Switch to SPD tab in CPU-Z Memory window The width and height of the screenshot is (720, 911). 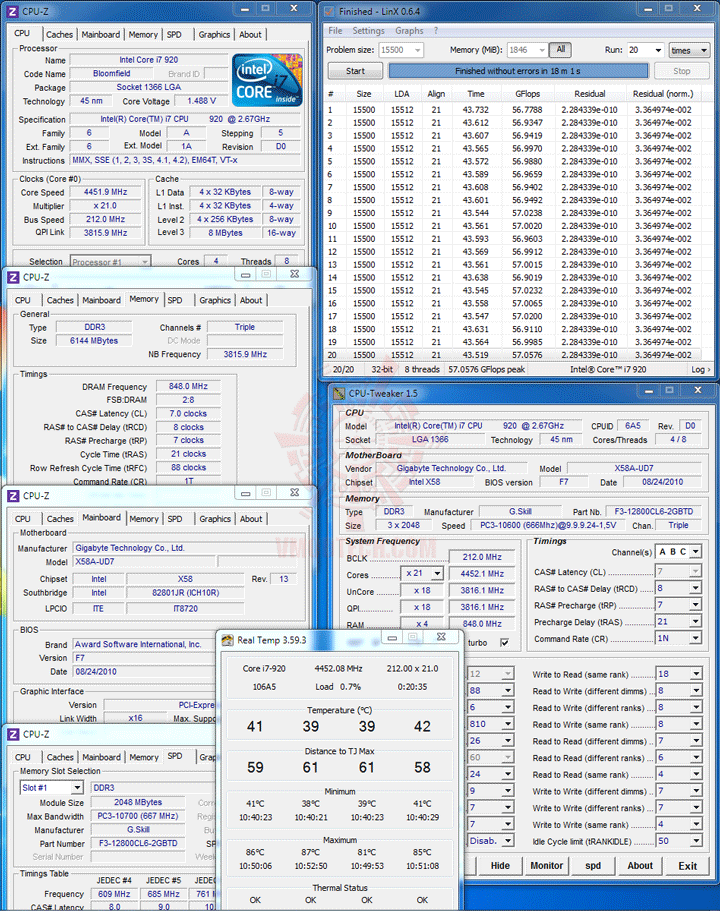175,300
